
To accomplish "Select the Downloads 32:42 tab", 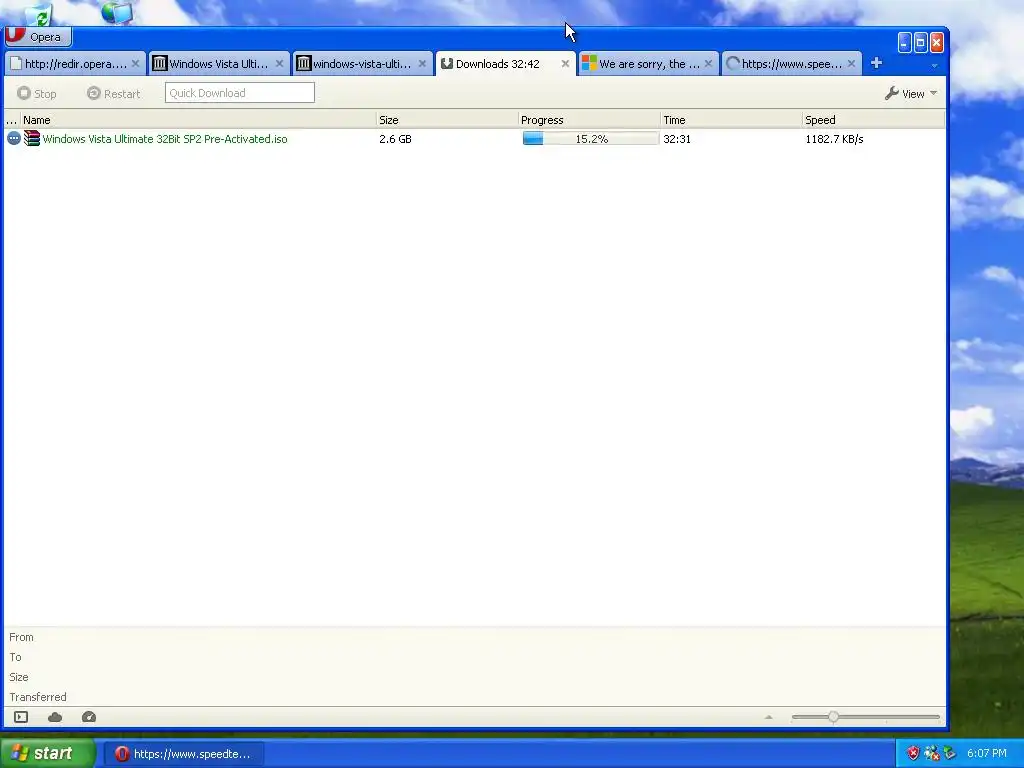I will coord(498,64).
